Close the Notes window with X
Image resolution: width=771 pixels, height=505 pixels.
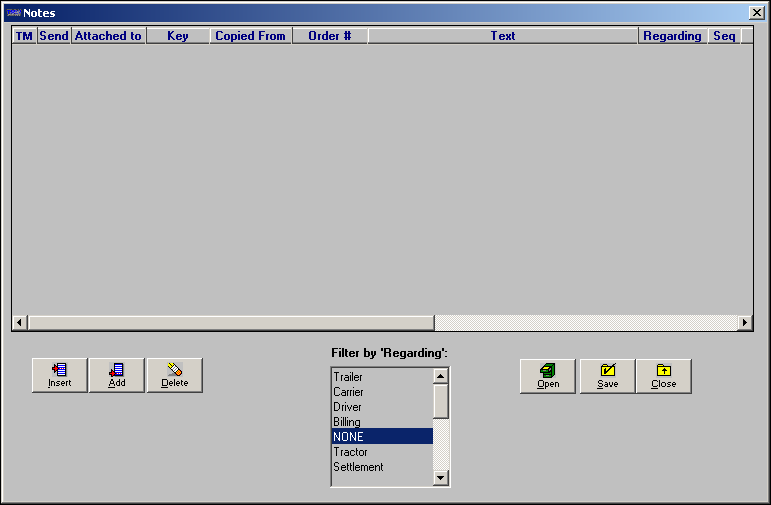(x=757, y=13)
